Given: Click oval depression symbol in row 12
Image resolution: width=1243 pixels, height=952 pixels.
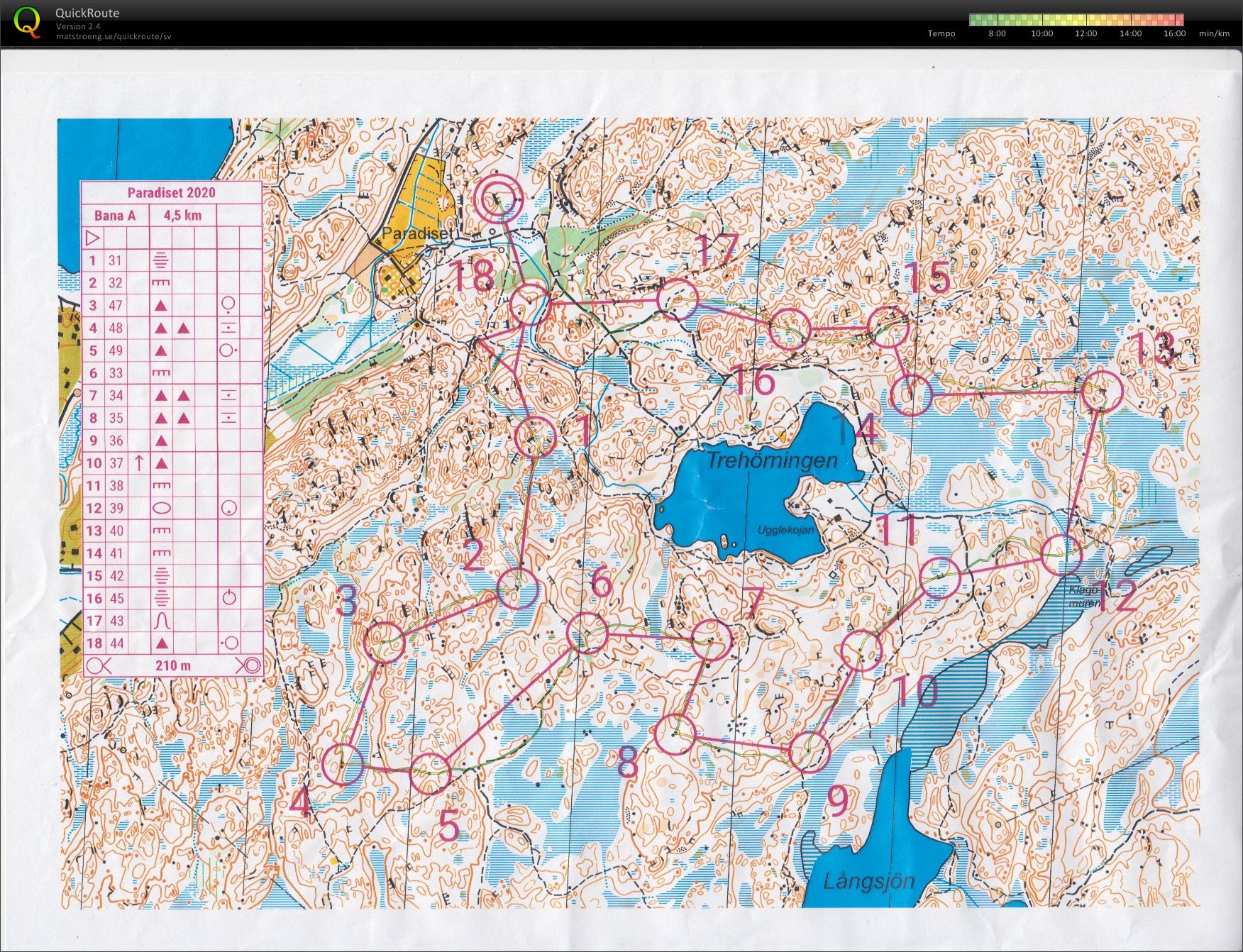Looking at the screenshot, I should tap(161, 508).
